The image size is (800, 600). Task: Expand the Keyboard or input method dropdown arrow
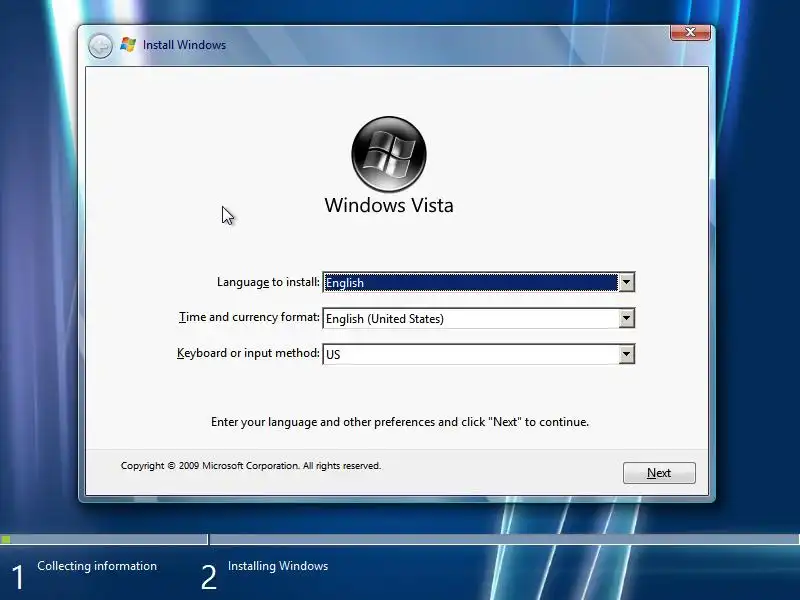626,354
